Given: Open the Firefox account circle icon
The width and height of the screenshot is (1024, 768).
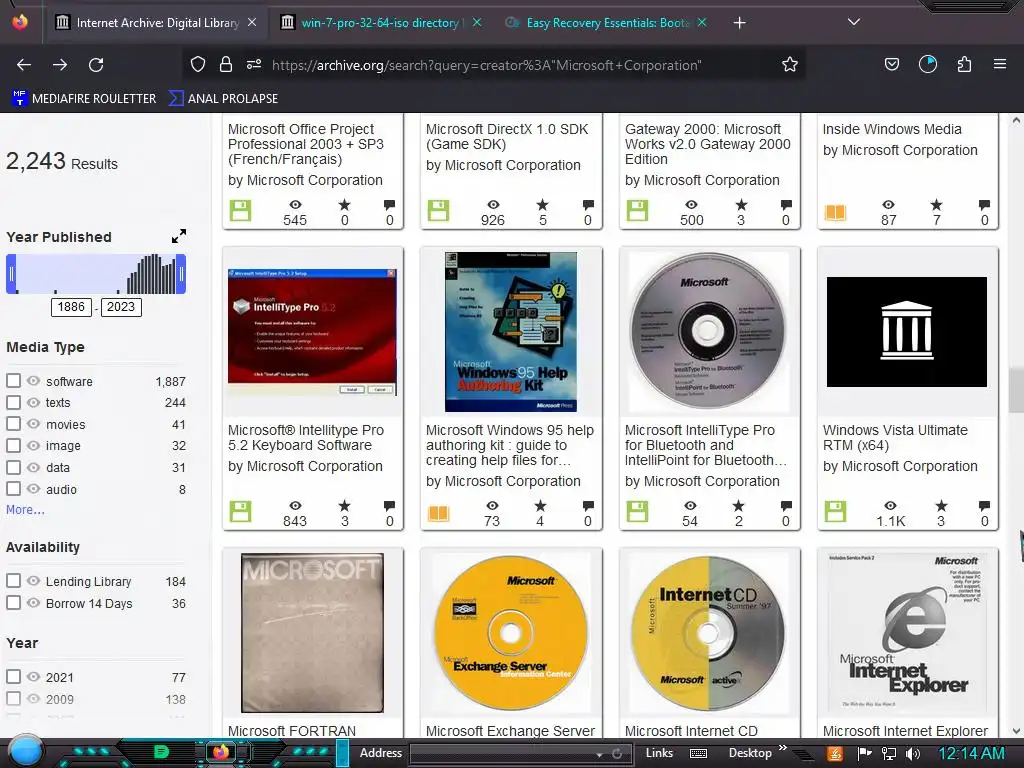Looking at the screenshot, I should (x=928, y=65).
